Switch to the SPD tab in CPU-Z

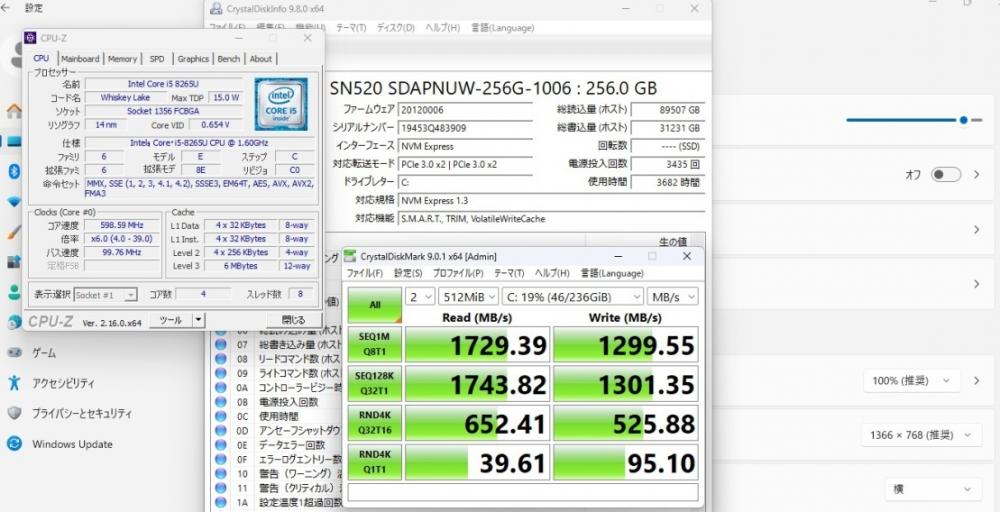tap(157, 59)
